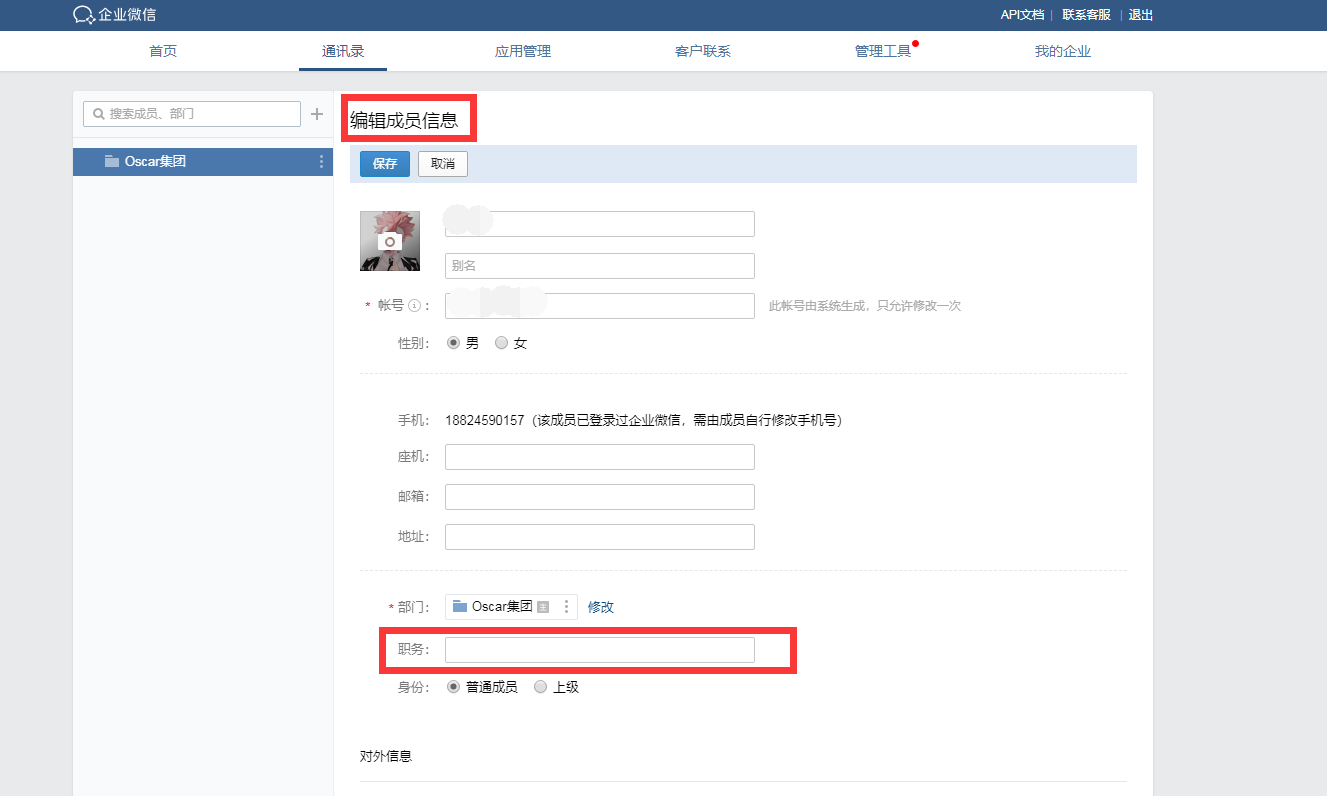
Task: Select the 女 gender radio button
Action: pyautogui.click(x=502, y=343)
